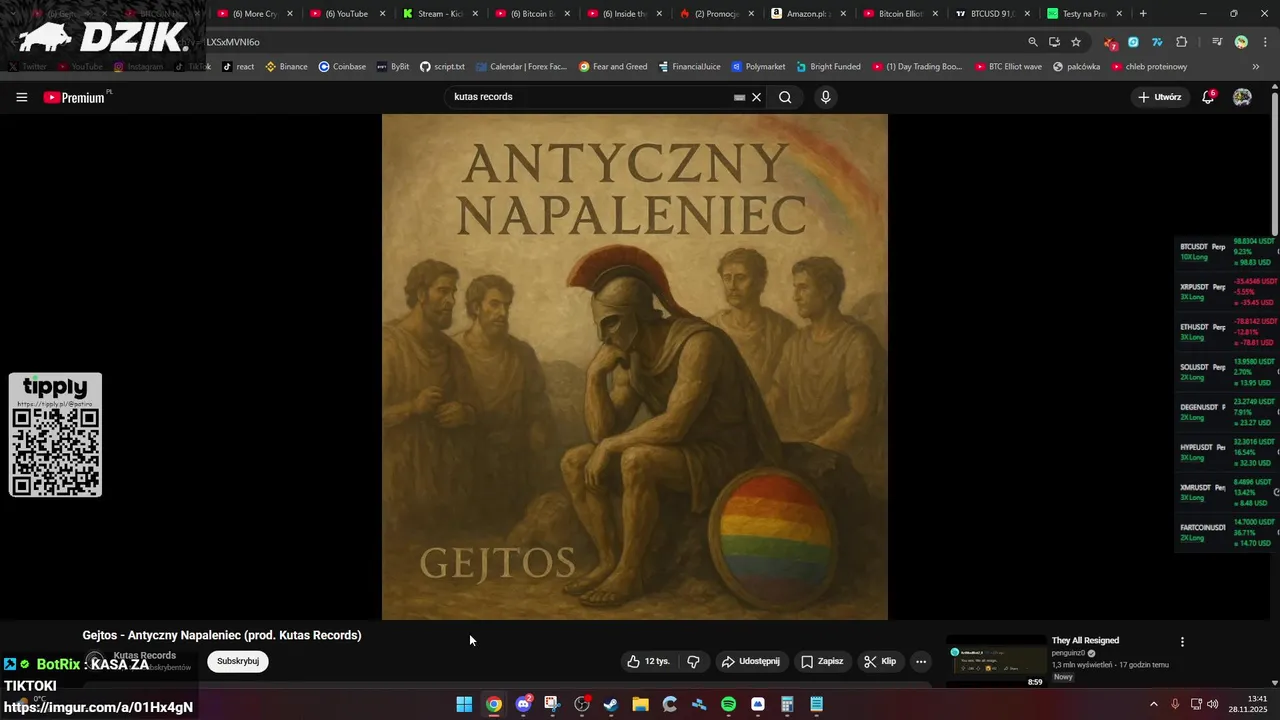Open the They All Resigned video thumbnail
The width and height of the screenshot is (1280, 720).
[997, 662]
